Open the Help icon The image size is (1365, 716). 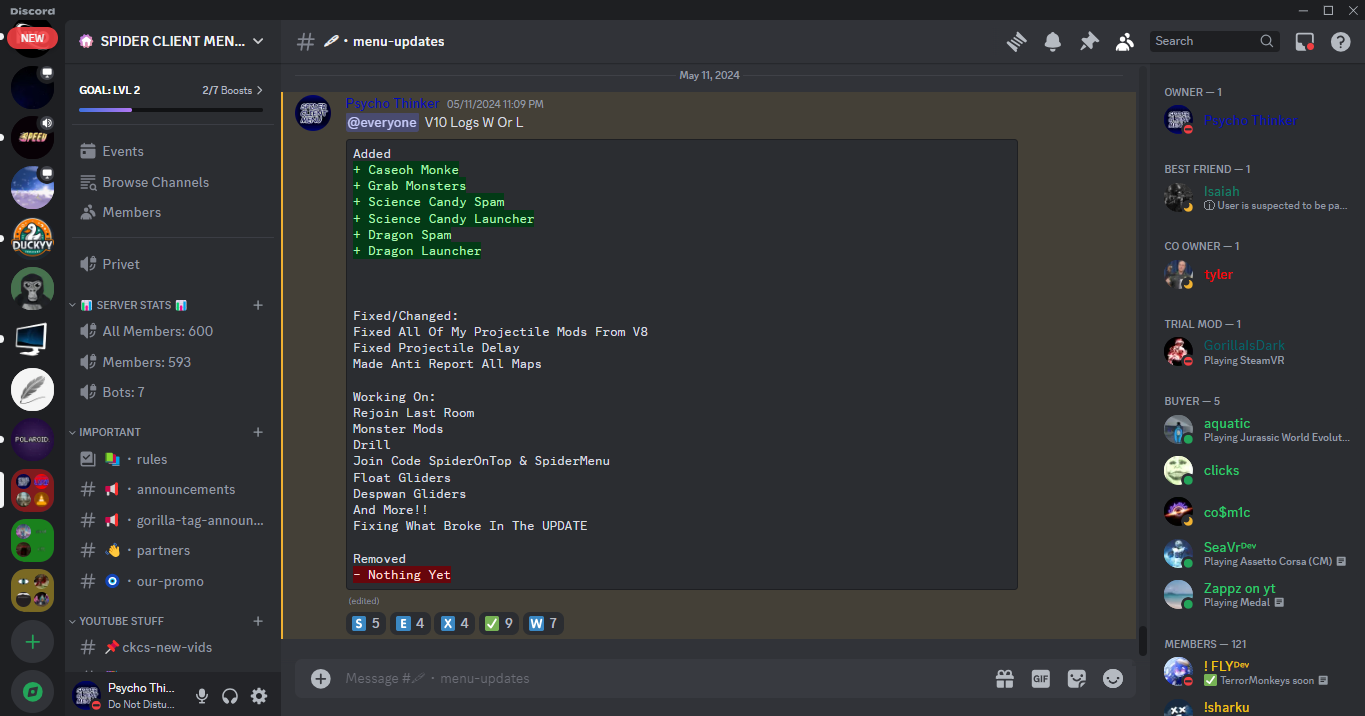[x=1340, y=41]
